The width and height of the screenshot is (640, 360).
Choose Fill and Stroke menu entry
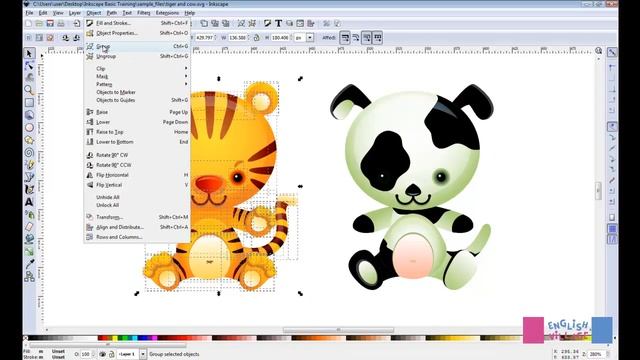coord(137,23)
